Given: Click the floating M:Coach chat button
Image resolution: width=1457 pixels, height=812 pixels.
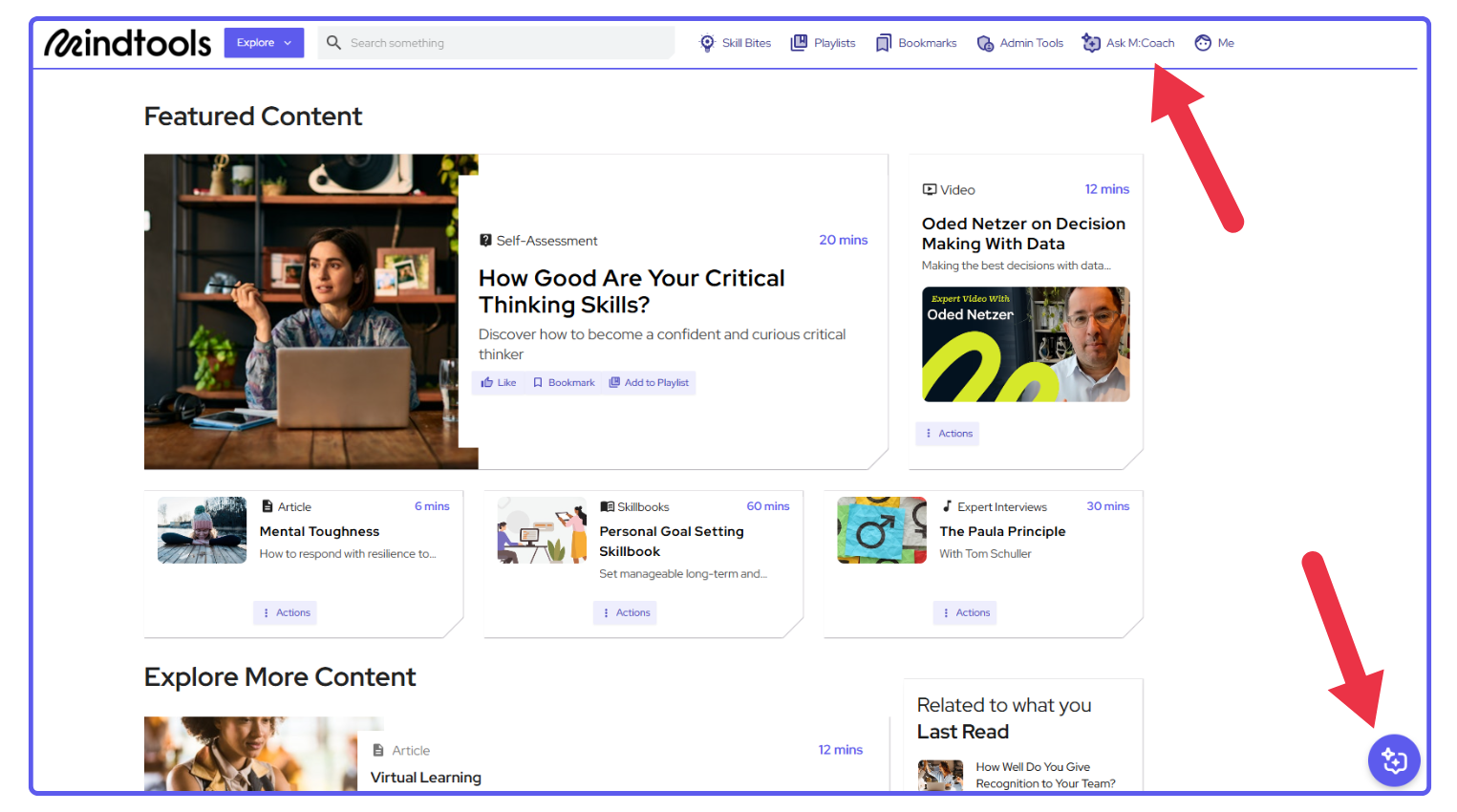Looking at the screenshot, I should [1394, 760].
